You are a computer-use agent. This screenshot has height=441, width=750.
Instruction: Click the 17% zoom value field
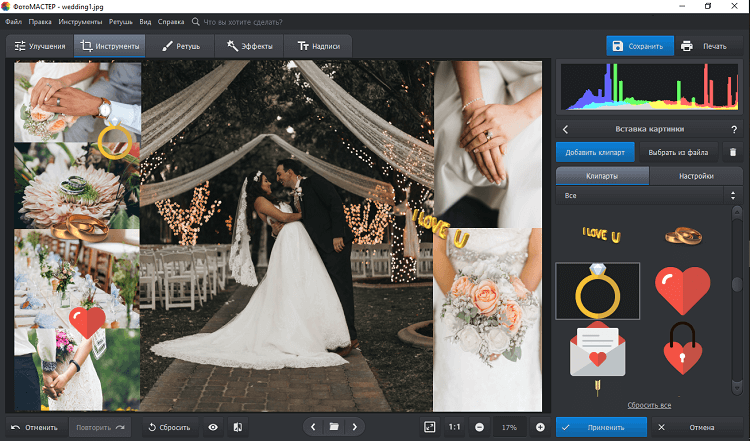[509, 427]
